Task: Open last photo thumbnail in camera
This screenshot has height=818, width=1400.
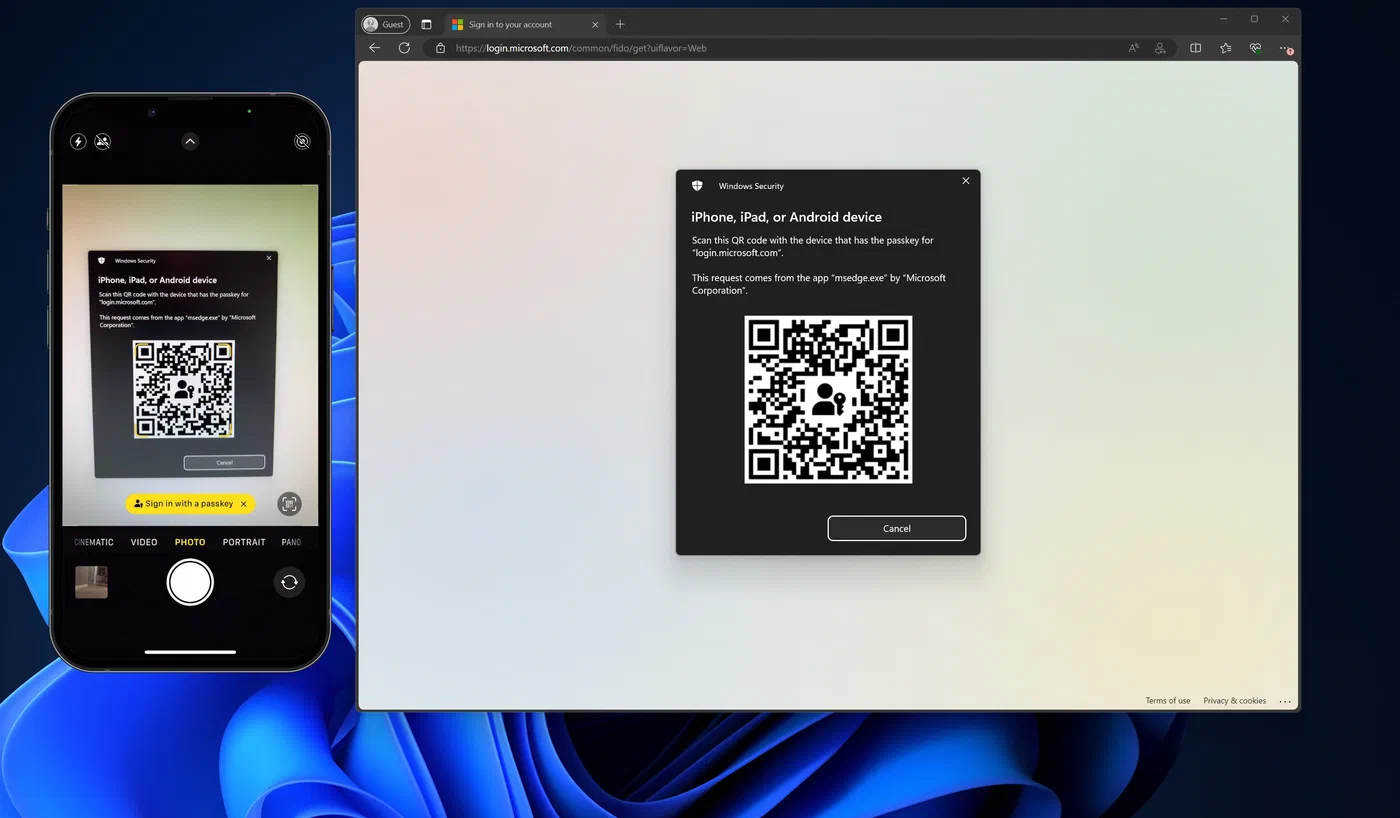Action: (x=91, y=582)
